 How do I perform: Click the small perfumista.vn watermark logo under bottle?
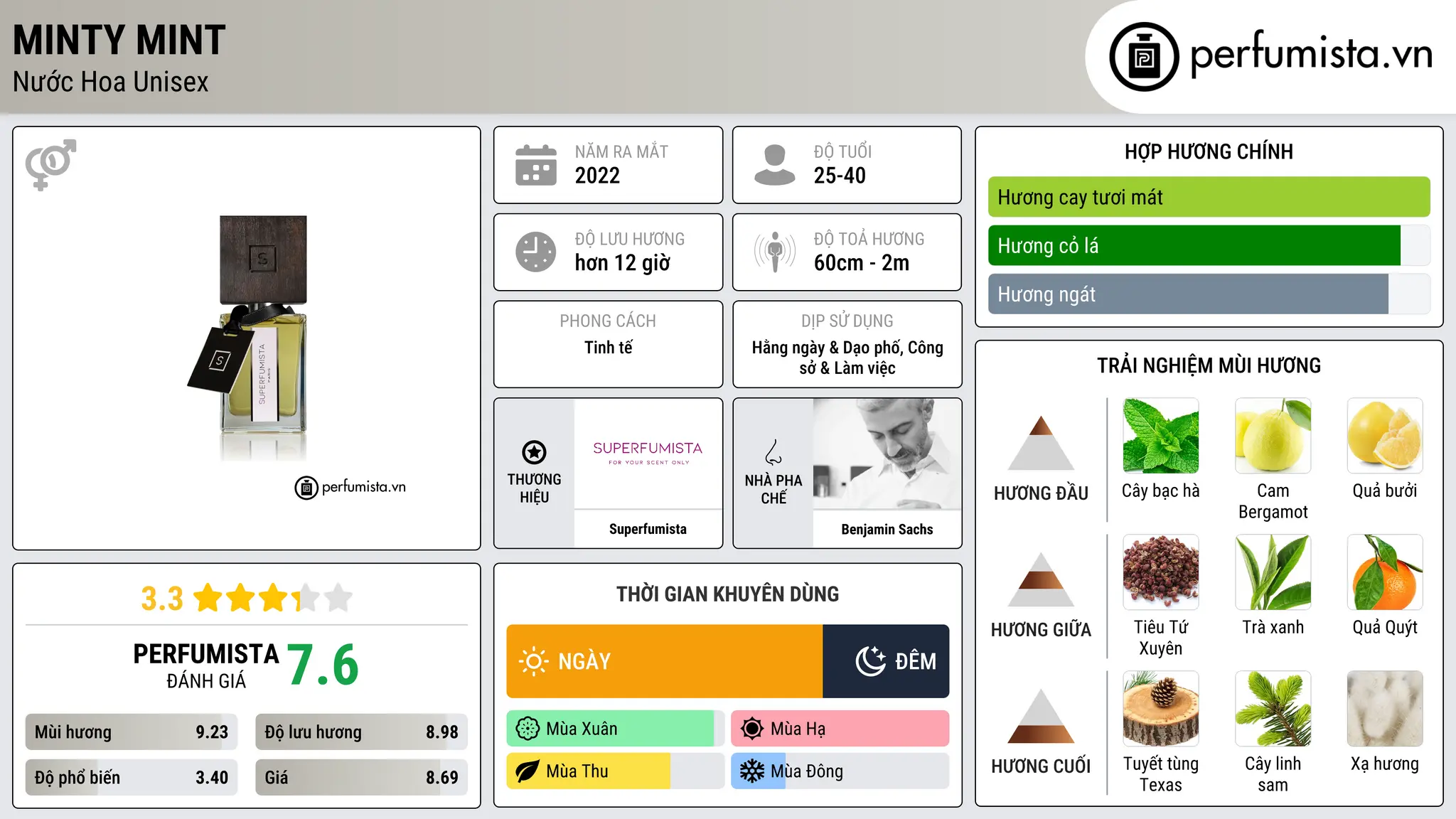click(350, 488)
